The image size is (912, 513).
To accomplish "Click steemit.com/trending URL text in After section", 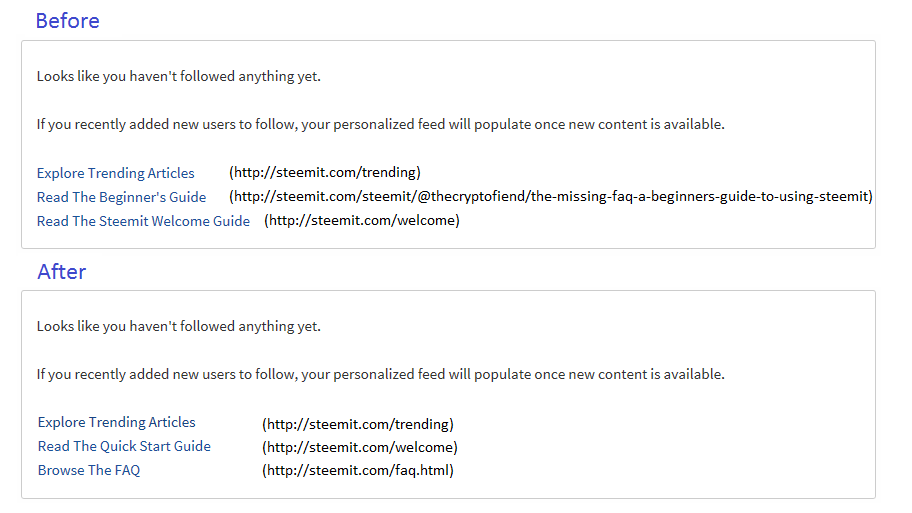I will pyautogui.click(x=358, y=424).
